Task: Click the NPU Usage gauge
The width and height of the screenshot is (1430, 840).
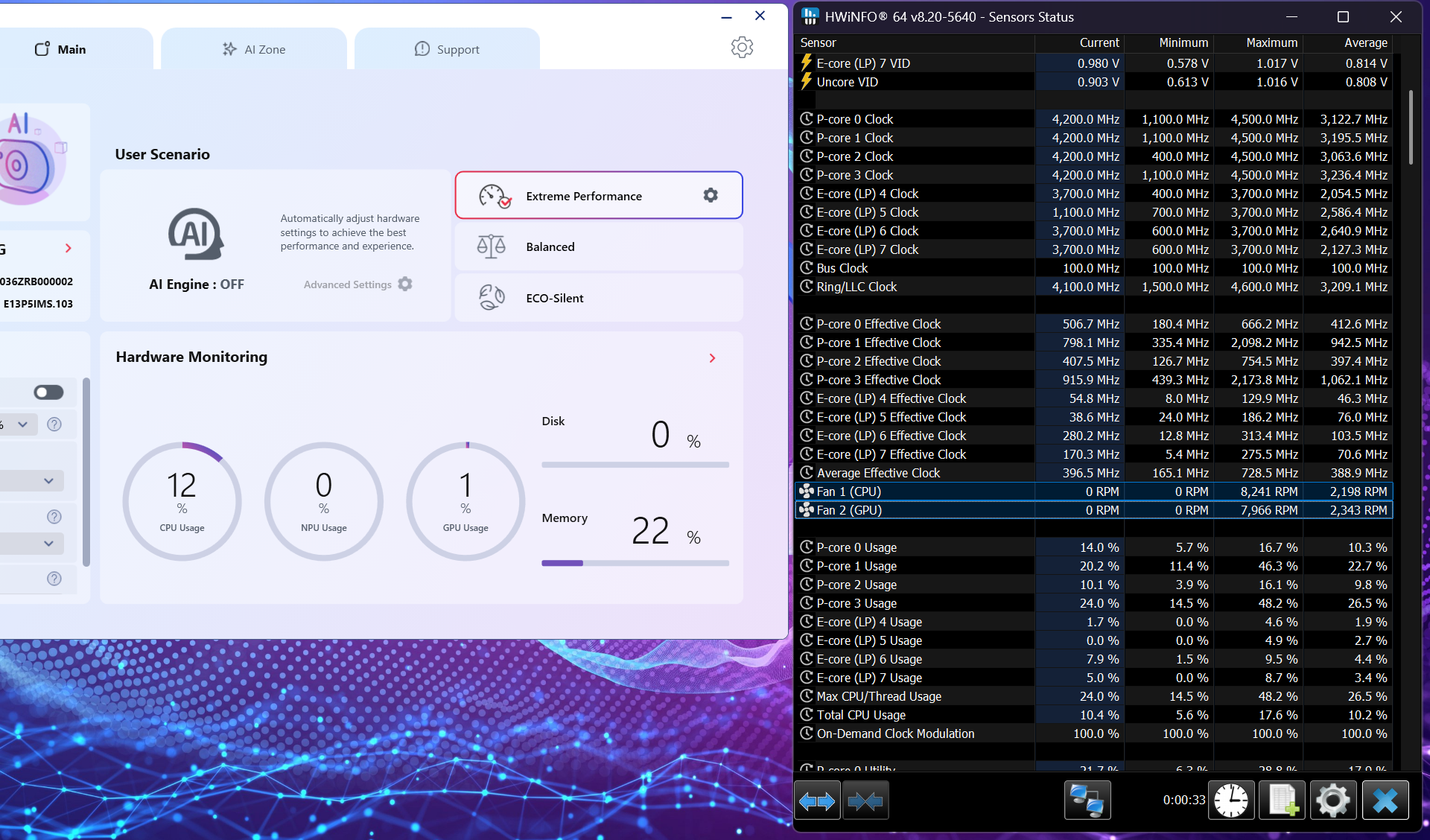Action: [324, 501]
